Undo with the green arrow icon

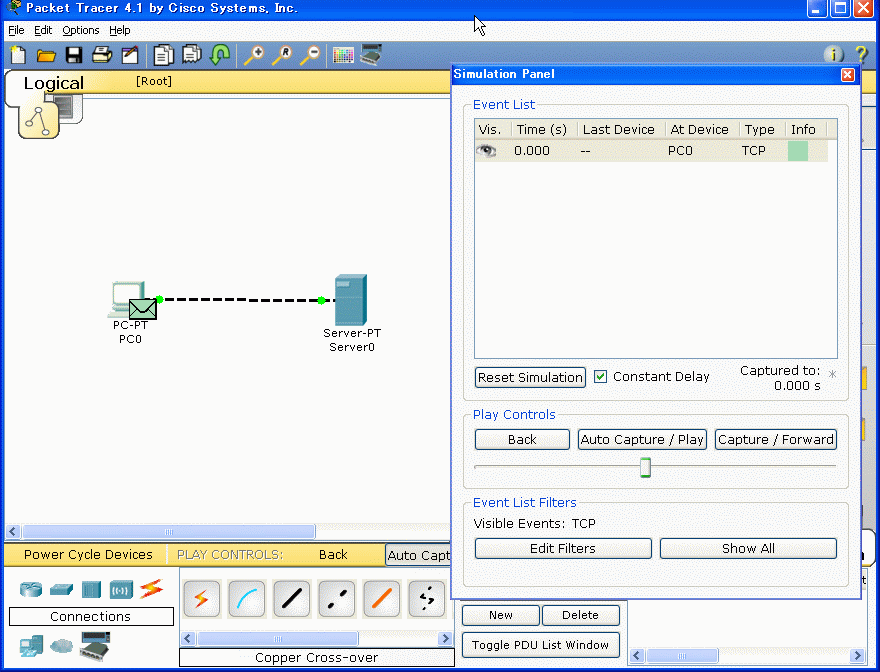[220, 55]
